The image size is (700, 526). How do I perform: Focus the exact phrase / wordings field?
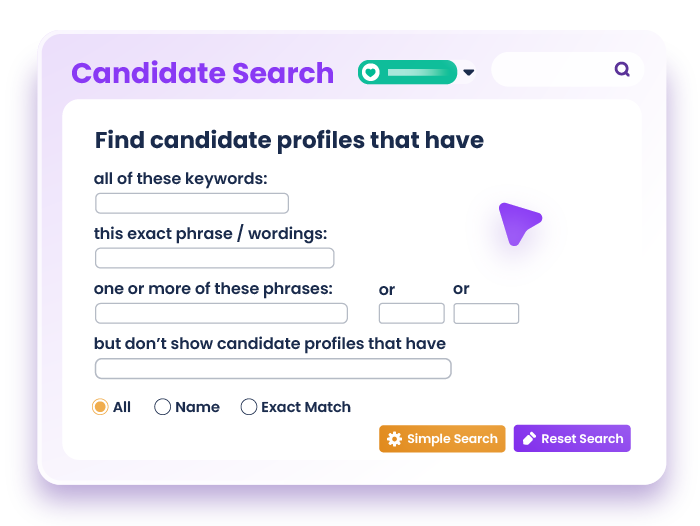pos(214,258)
